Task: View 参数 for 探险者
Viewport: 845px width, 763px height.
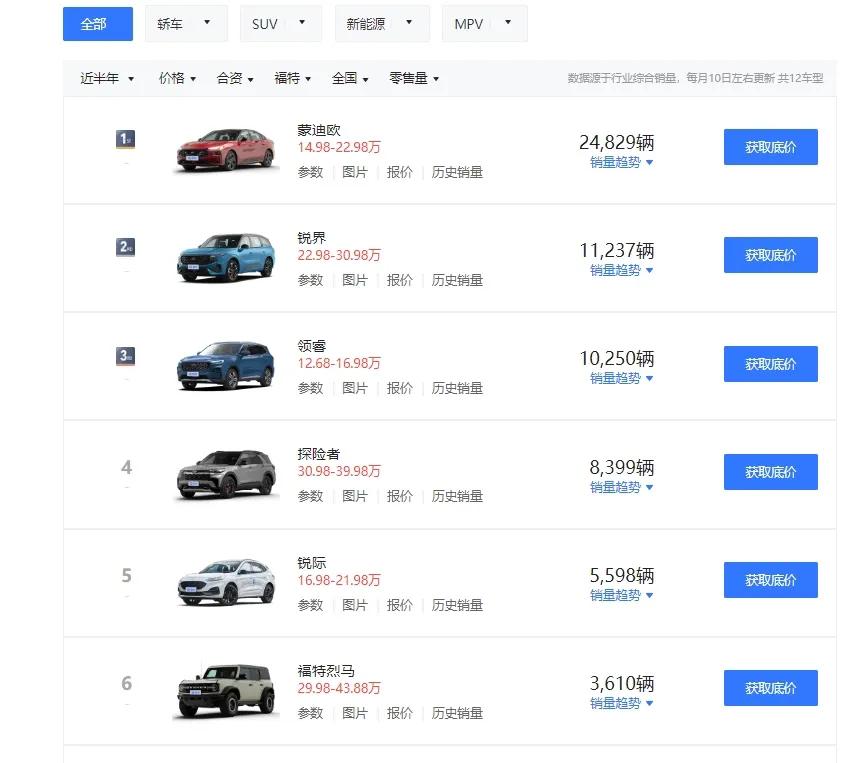Action: coord(310,496)
